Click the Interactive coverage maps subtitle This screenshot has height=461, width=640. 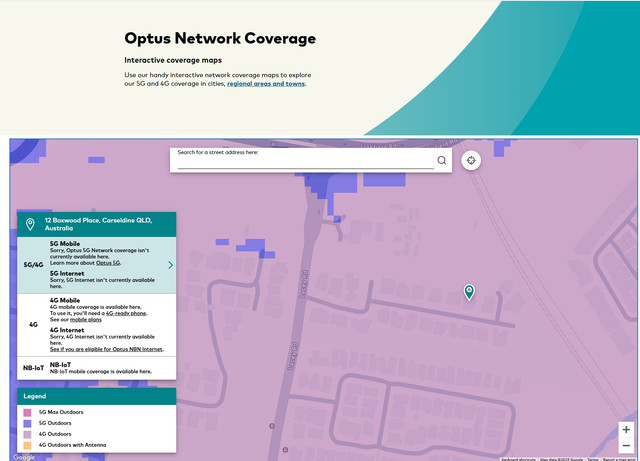(173, 60)
